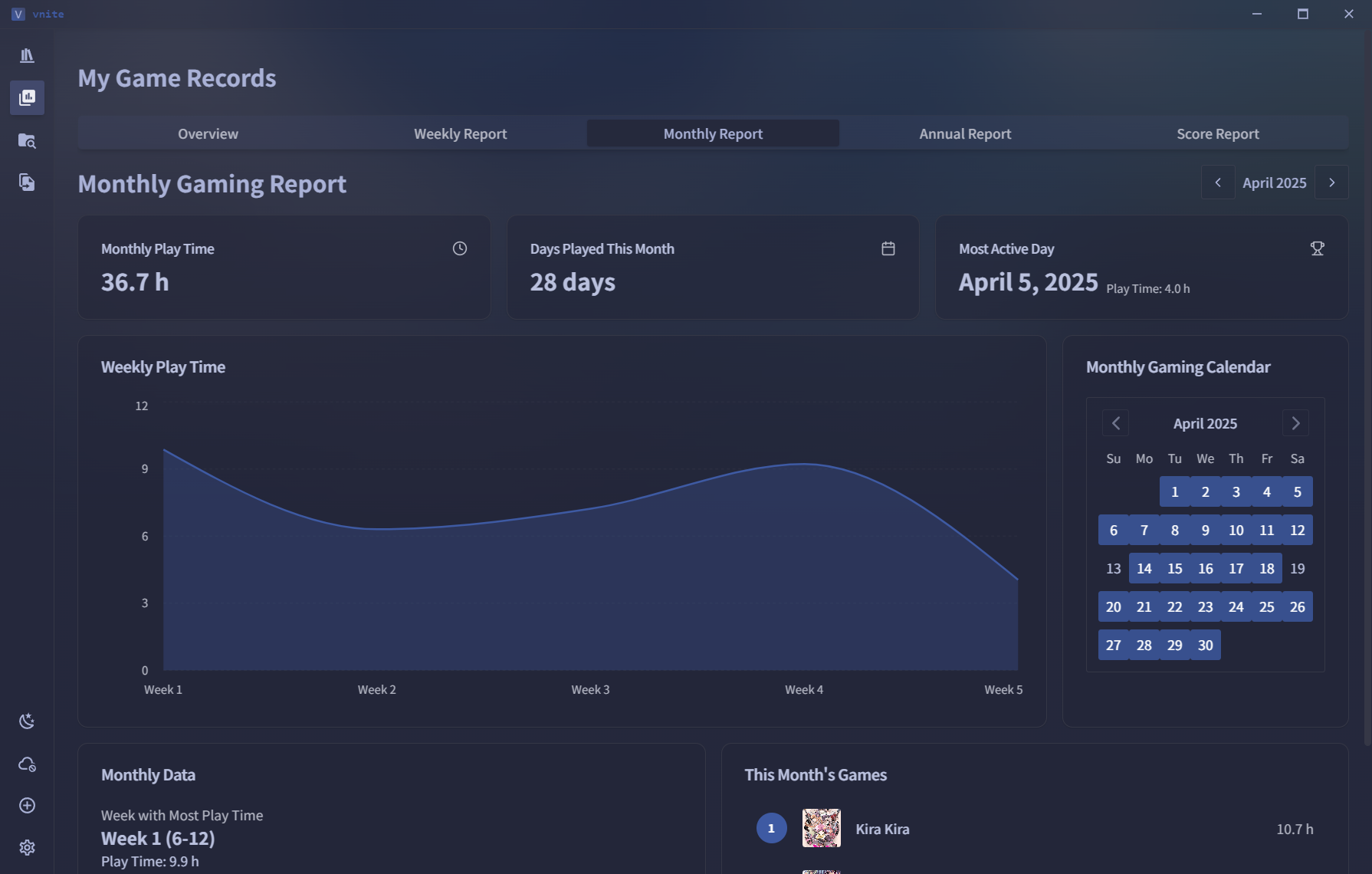This screenshot has width=1372, height=874.
Task: Open the Score Report tab
Action: point(1218,133)
